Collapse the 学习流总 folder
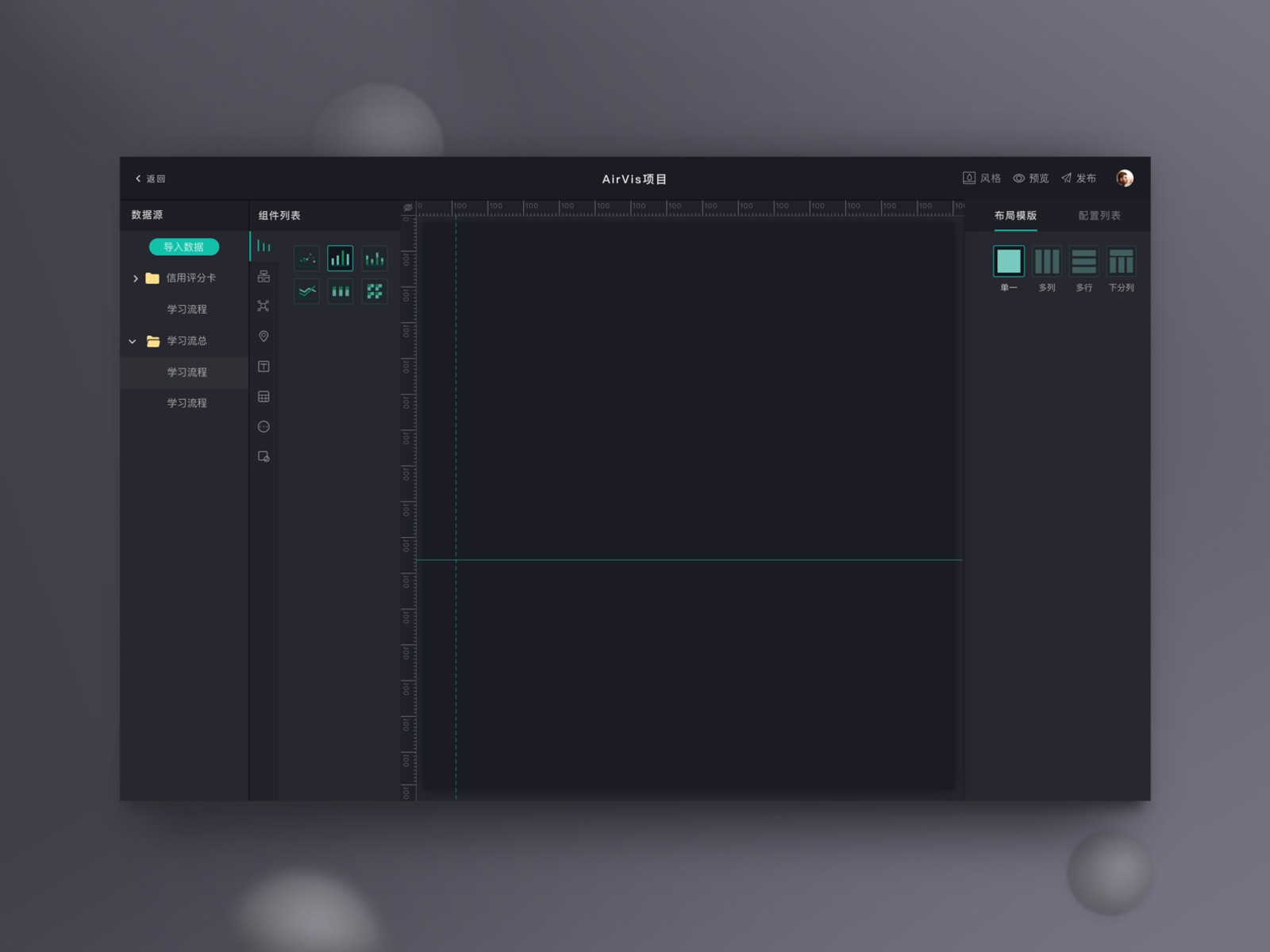Image resolution: width=1270 pixels, height=952 pixels. (x=133, y=341)
